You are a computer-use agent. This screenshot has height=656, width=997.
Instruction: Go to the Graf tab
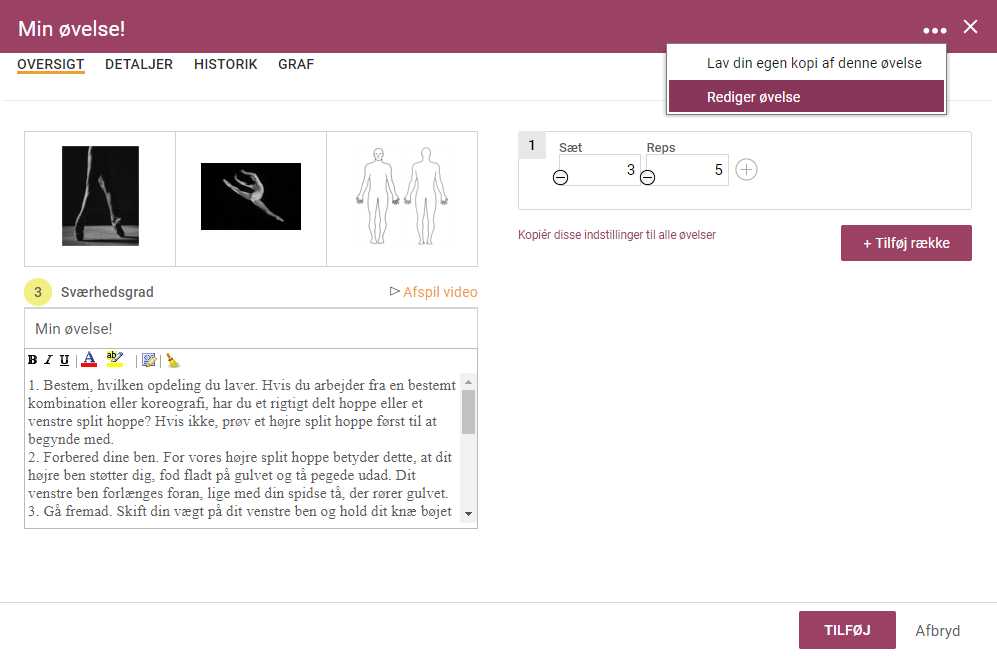[x=296, y=64]
